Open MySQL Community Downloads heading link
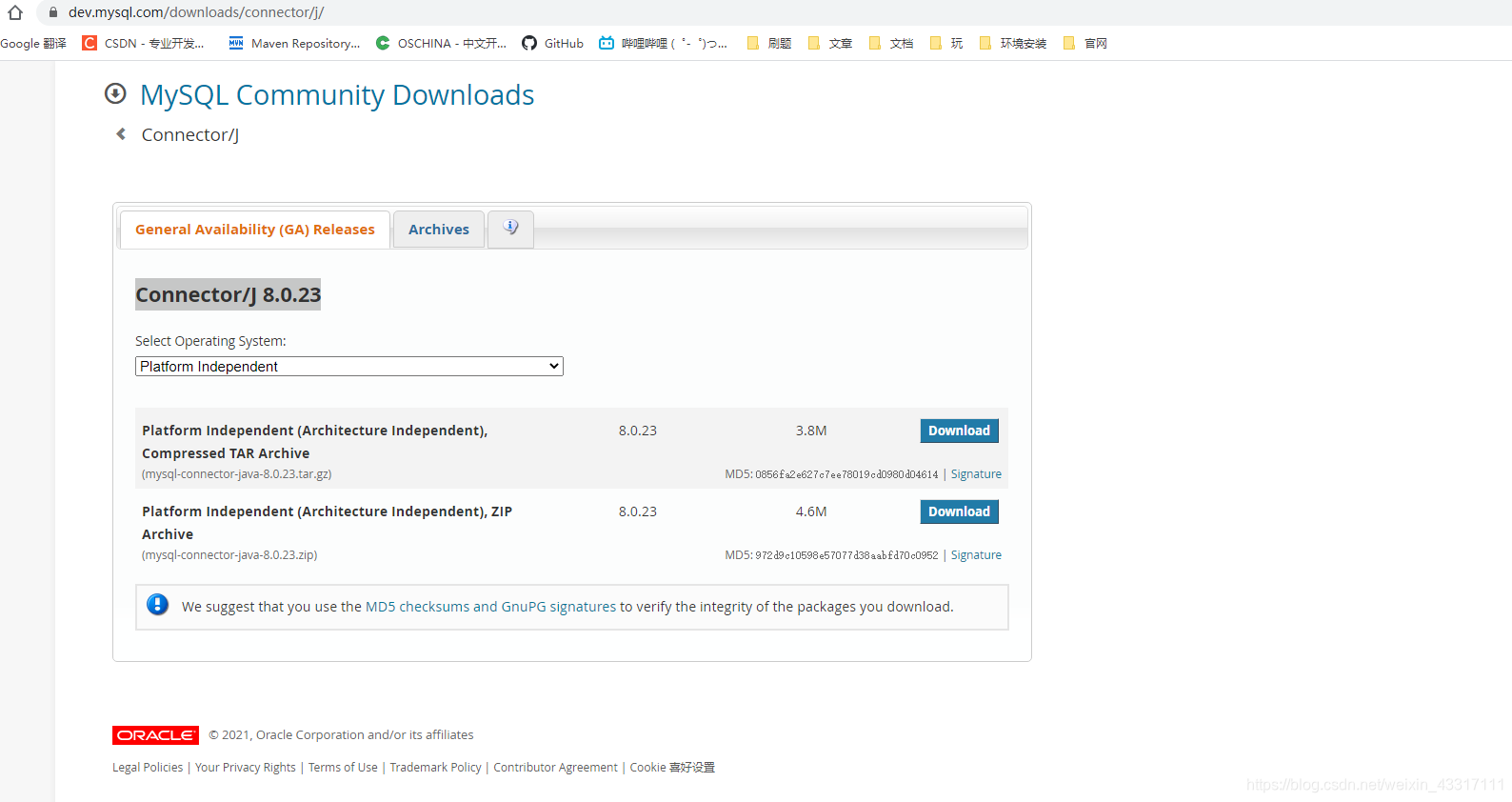This screenshot has width=1512, height=802. click(337, 94)
